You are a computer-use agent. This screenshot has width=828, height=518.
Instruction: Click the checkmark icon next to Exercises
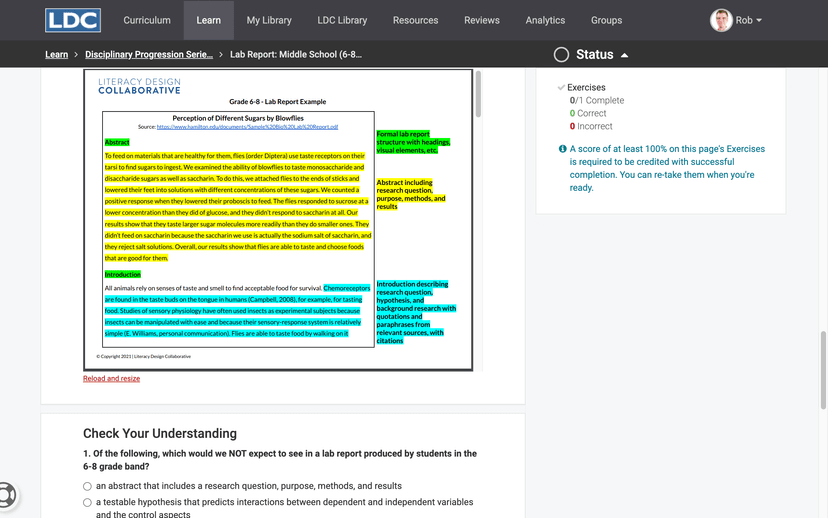click(x=561, y=88)
